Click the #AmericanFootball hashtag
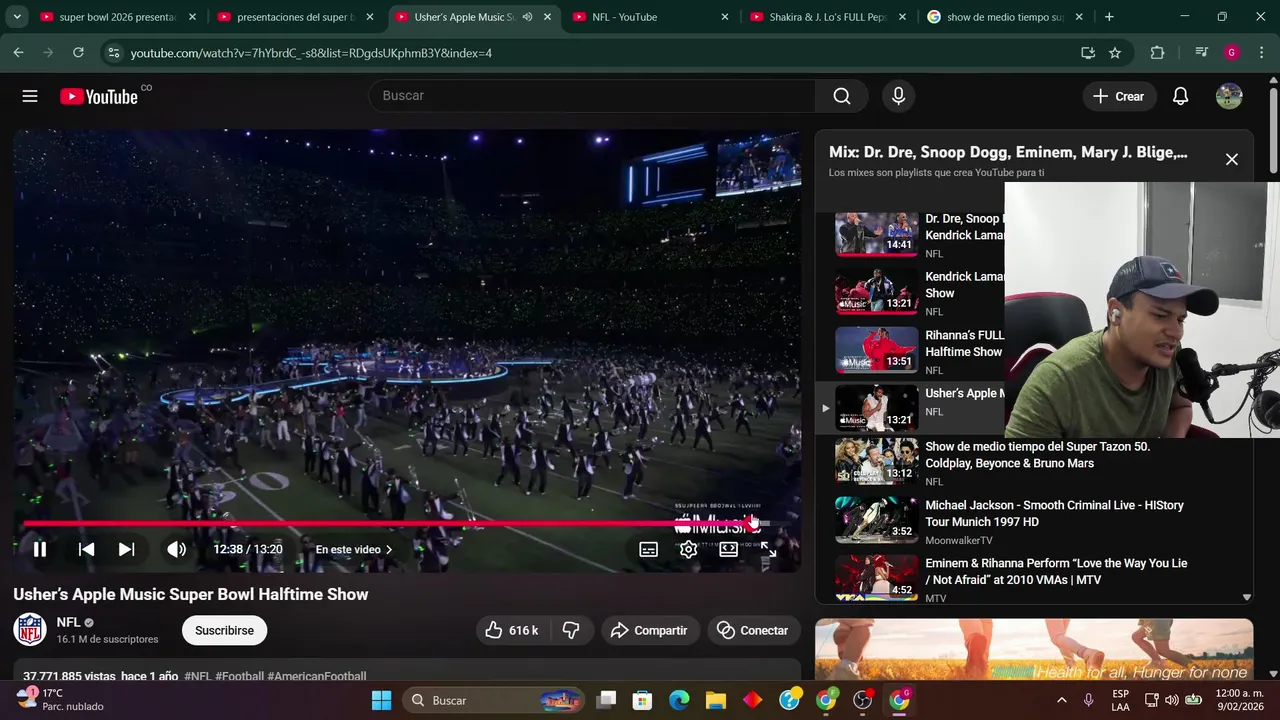The height and width of the screenshot is (720, 1280). [317, 676]
